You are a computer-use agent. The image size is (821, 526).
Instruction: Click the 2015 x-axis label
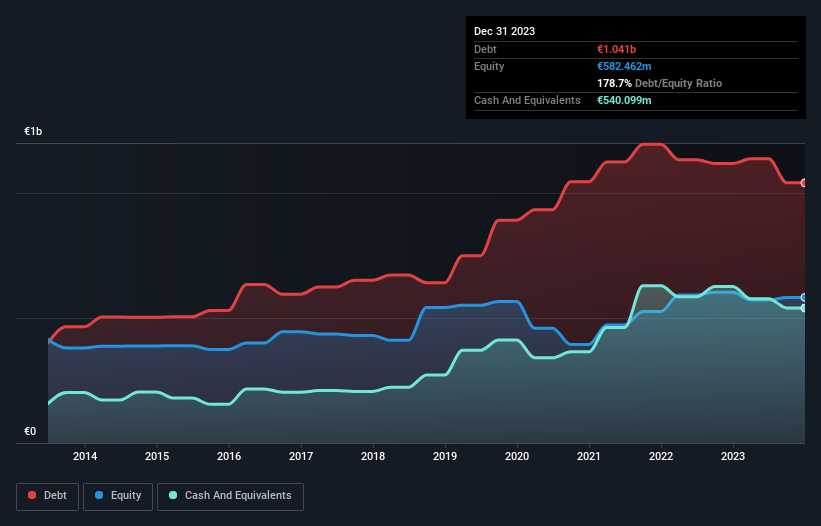point(157,456)
